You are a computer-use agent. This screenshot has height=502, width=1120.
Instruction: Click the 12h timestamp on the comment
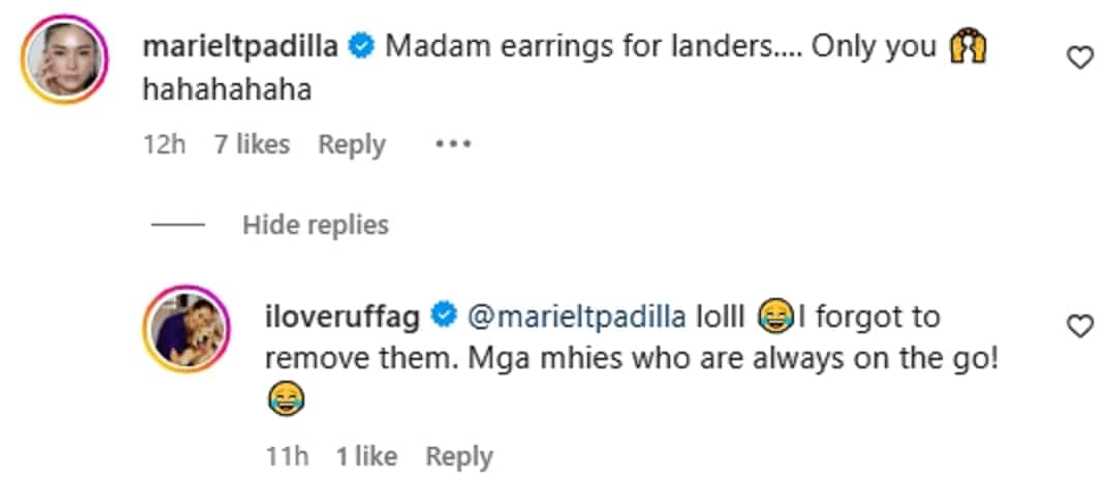click(164, 145)
